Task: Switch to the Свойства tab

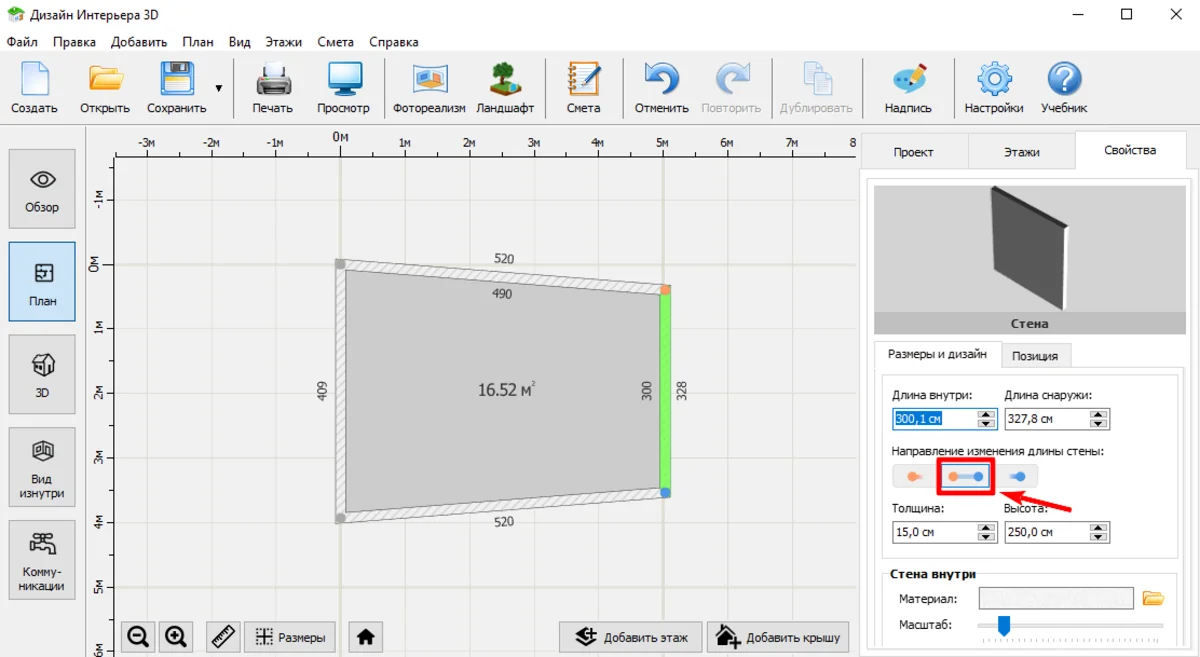Action: point(1130,150)
